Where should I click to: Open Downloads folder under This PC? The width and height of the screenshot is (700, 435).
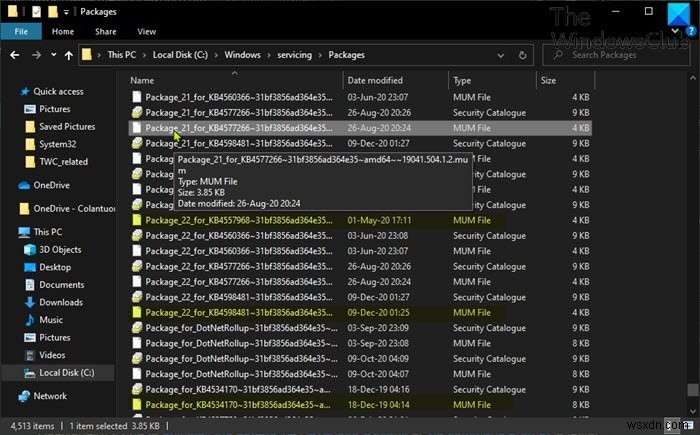(61, 302)
